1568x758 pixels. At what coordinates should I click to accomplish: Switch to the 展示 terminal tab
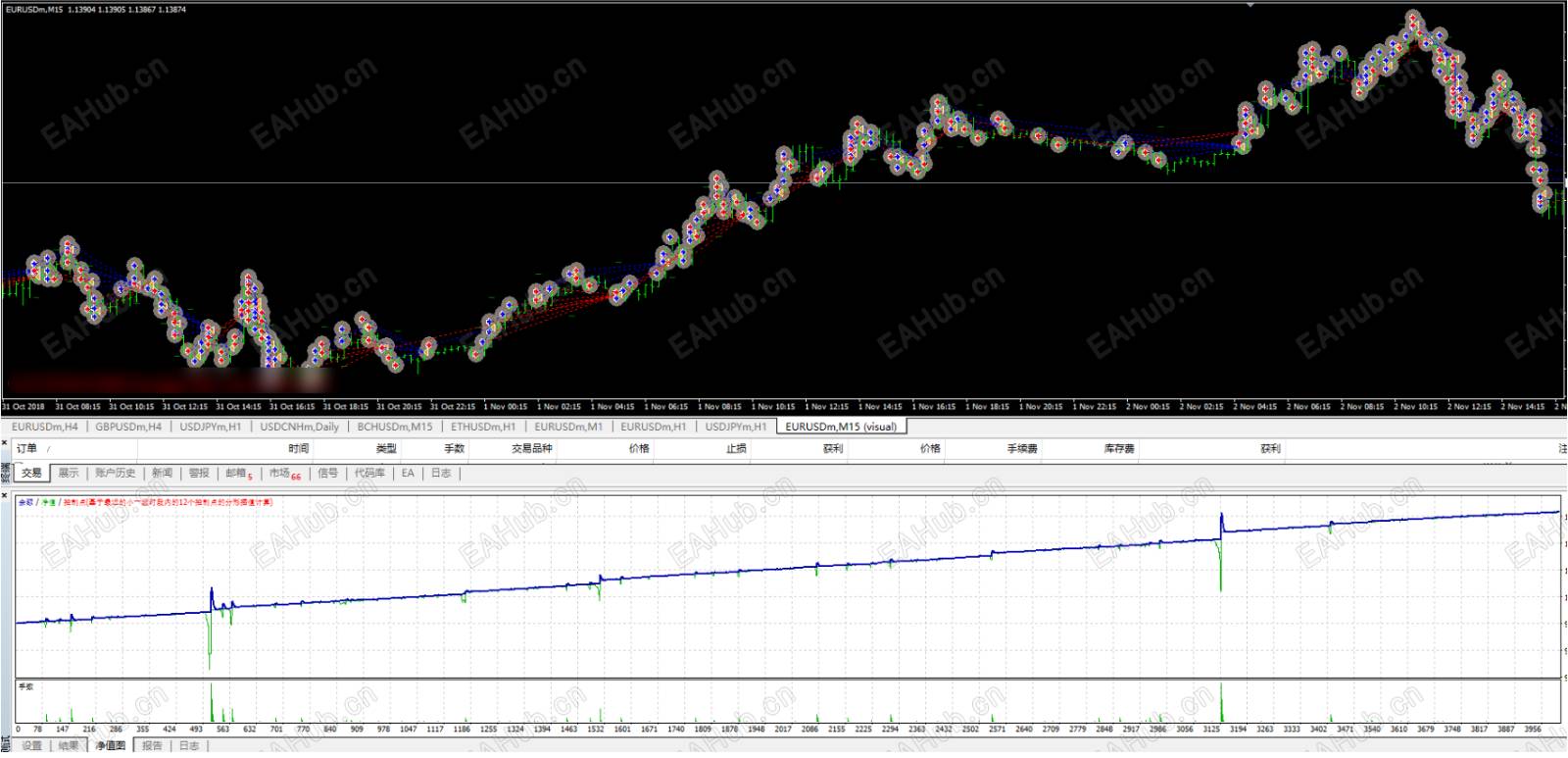pos(68,473)
